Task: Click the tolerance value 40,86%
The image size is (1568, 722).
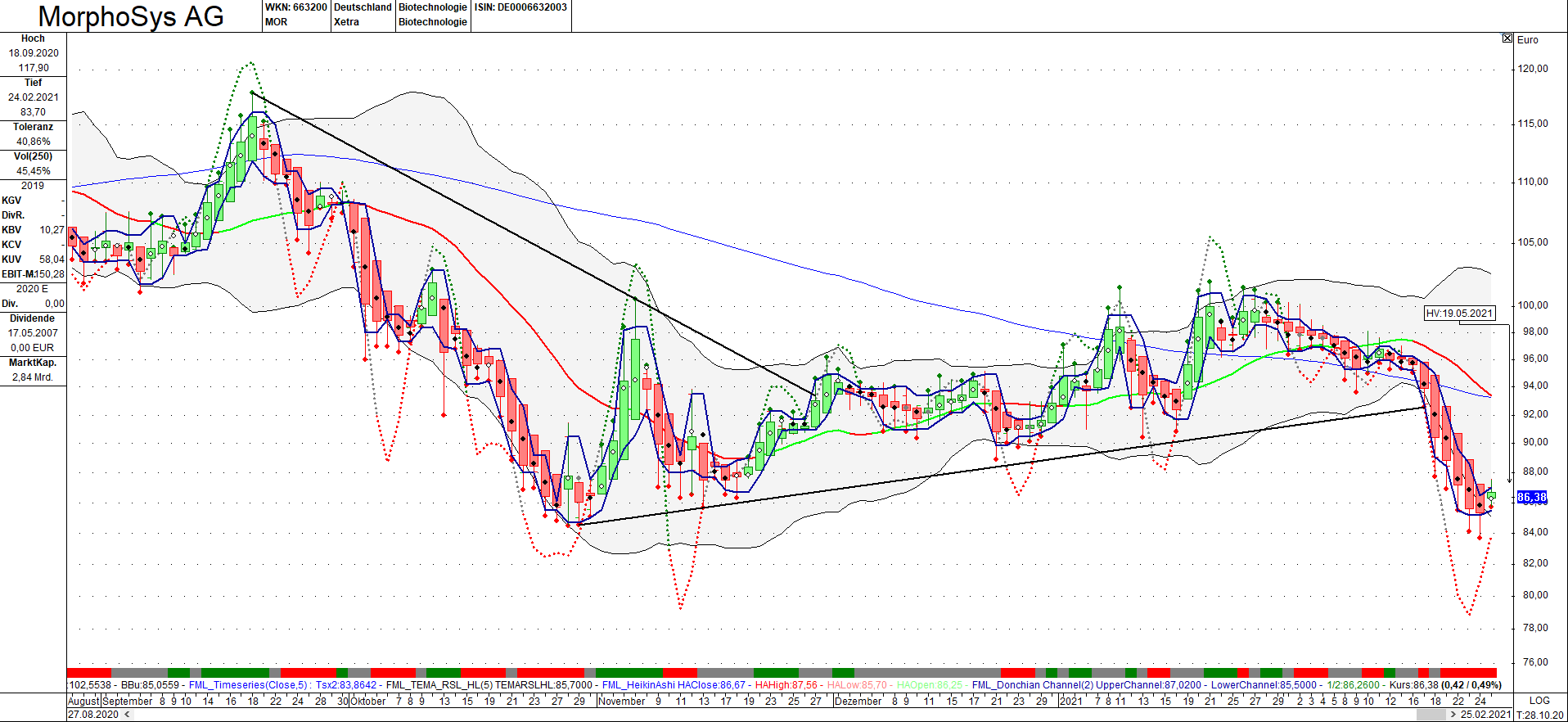Action: [x=34, y=142]
